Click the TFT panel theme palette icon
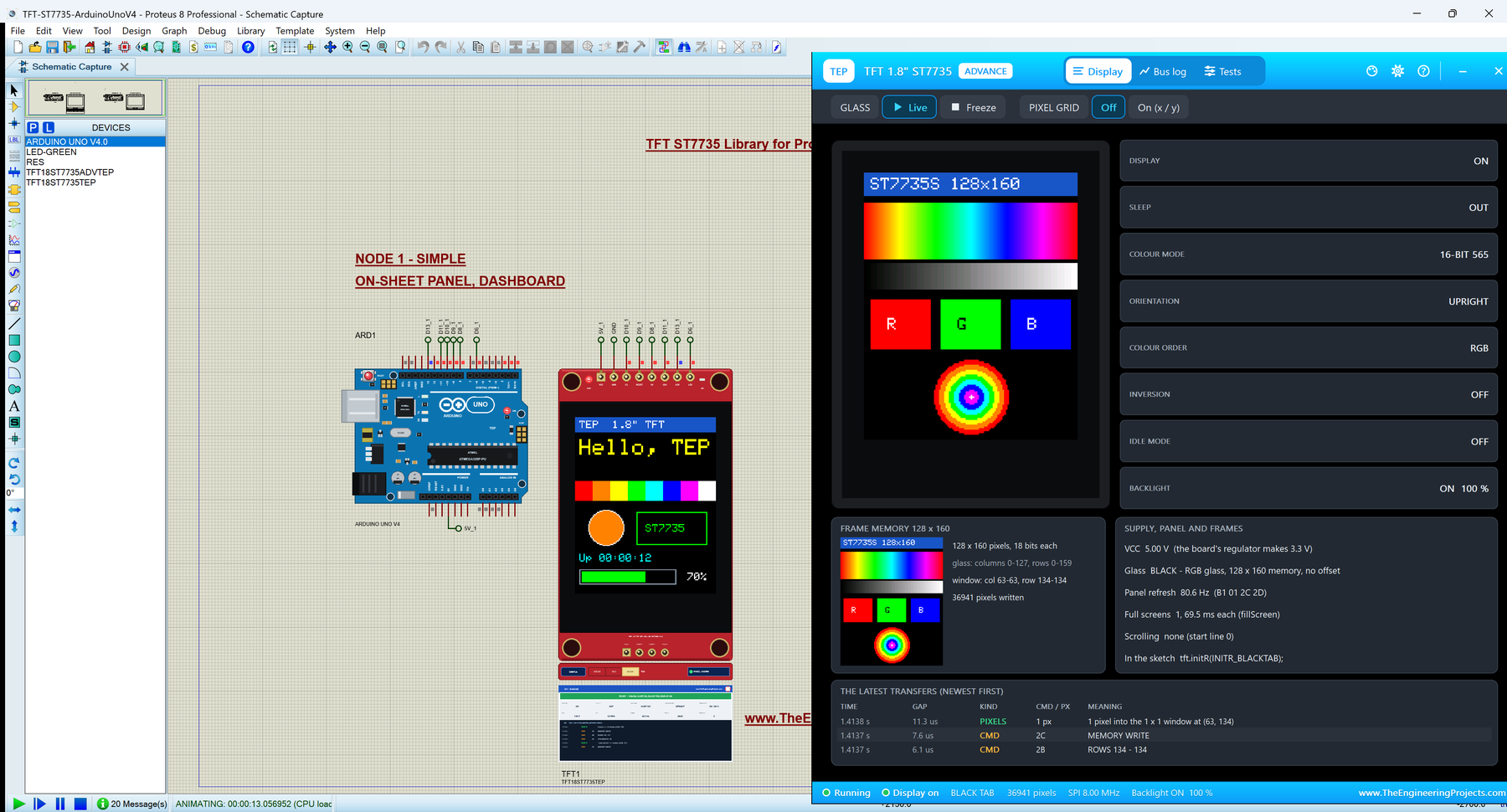Screen dimensions: 1507x812 [x=1371, y=71]
